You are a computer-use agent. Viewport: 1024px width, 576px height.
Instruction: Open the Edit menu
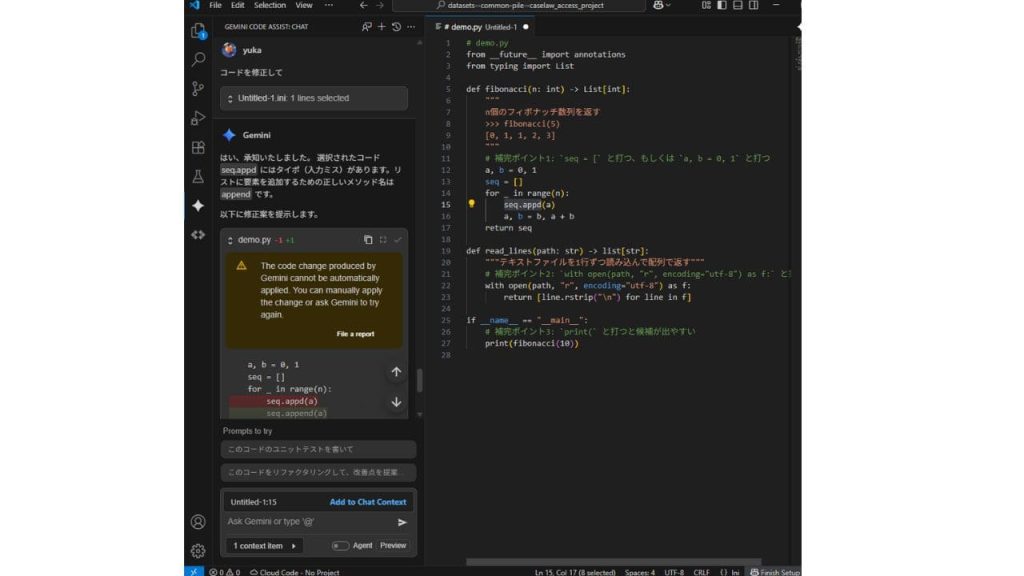pos(238,5)
